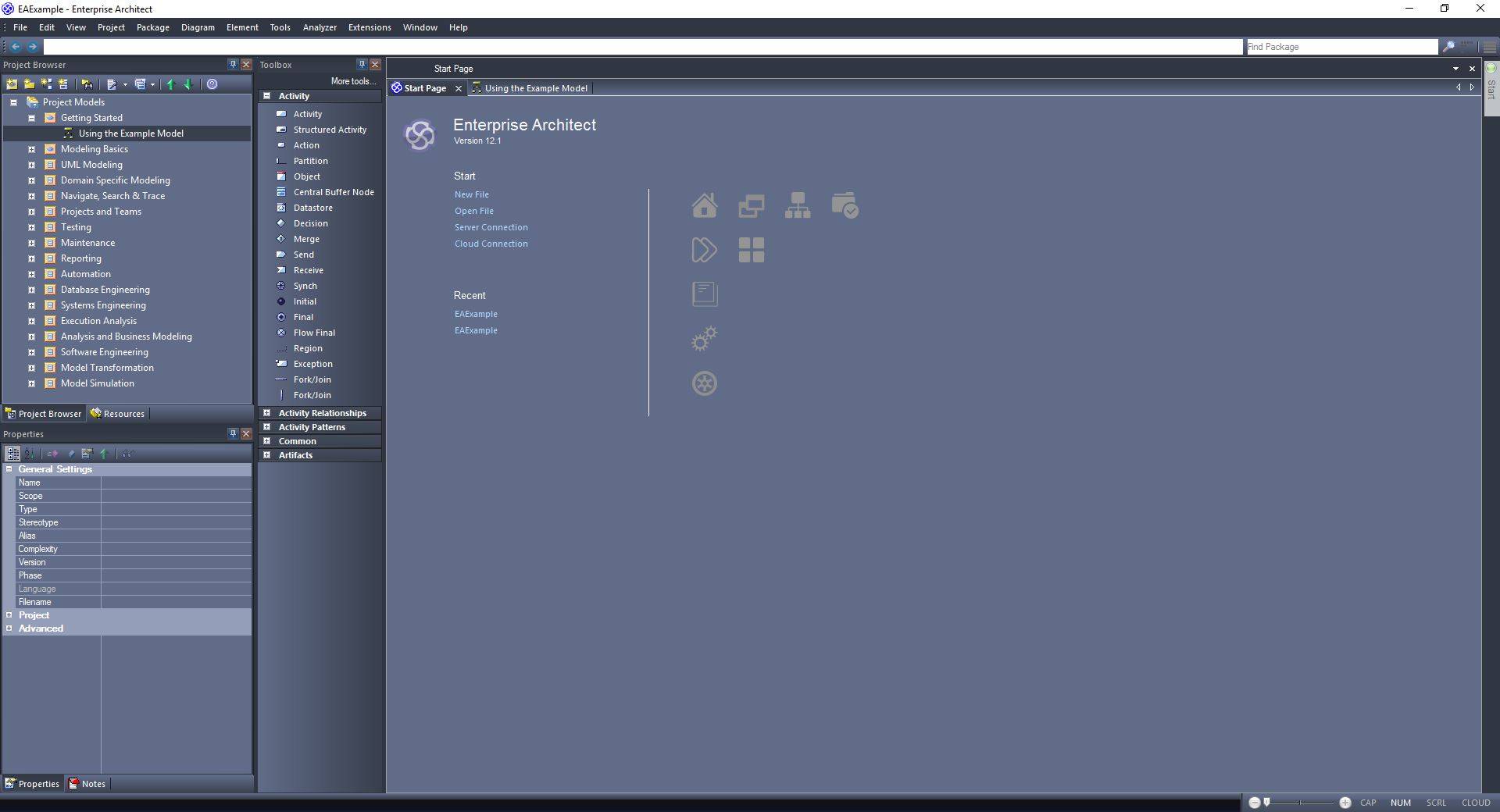Click the double-arrow run icon on Start Page

tap(705, 250)
